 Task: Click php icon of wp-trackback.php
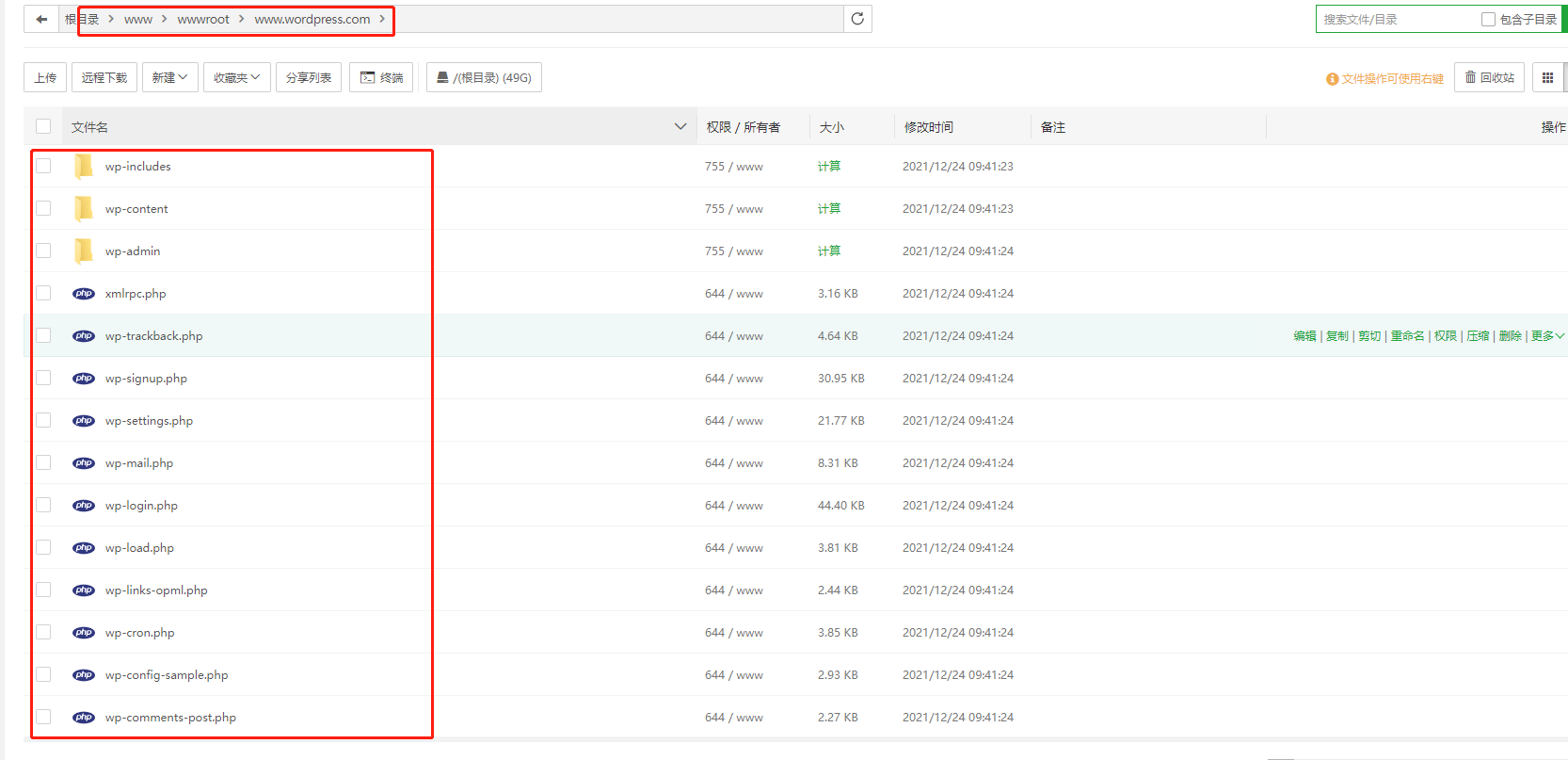click(84, 335)
